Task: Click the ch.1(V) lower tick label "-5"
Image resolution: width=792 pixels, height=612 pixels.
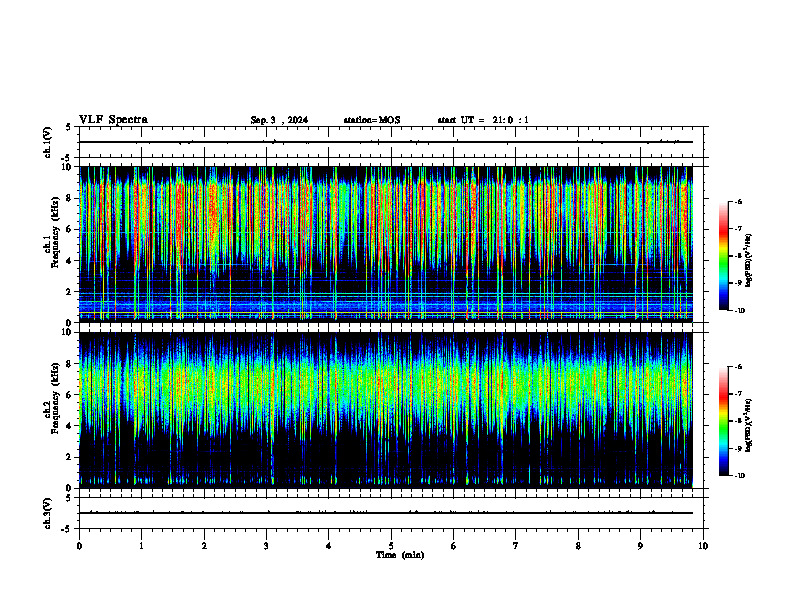Action: (x=67, y=158)
